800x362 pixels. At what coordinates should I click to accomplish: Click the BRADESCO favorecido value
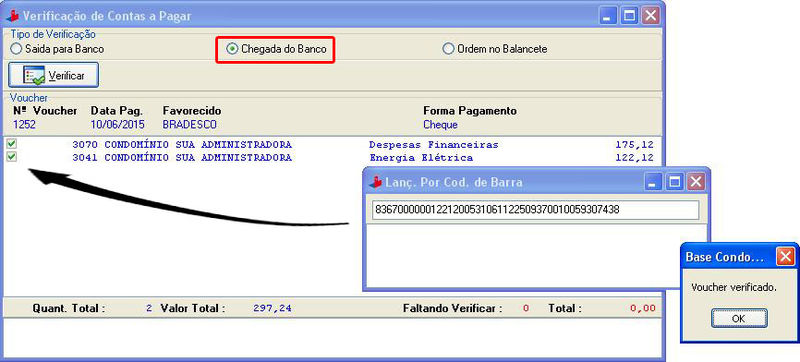pos(189,124)
